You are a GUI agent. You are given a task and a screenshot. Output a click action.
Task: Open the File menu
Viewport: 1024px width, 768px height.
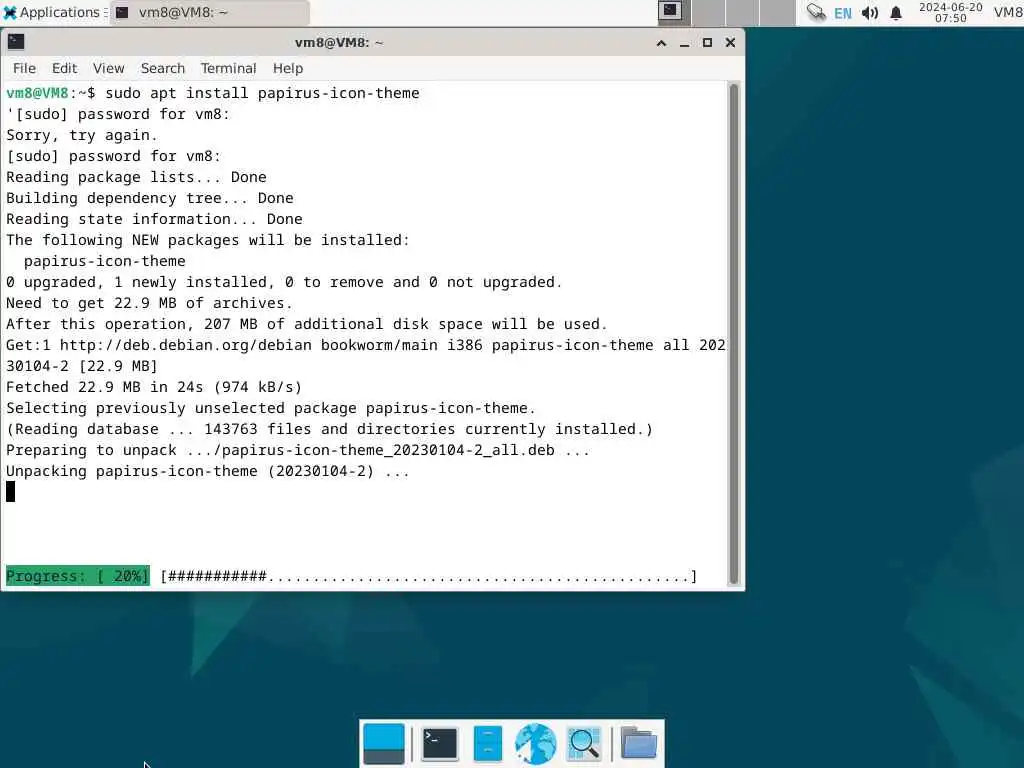pos(24,69)
